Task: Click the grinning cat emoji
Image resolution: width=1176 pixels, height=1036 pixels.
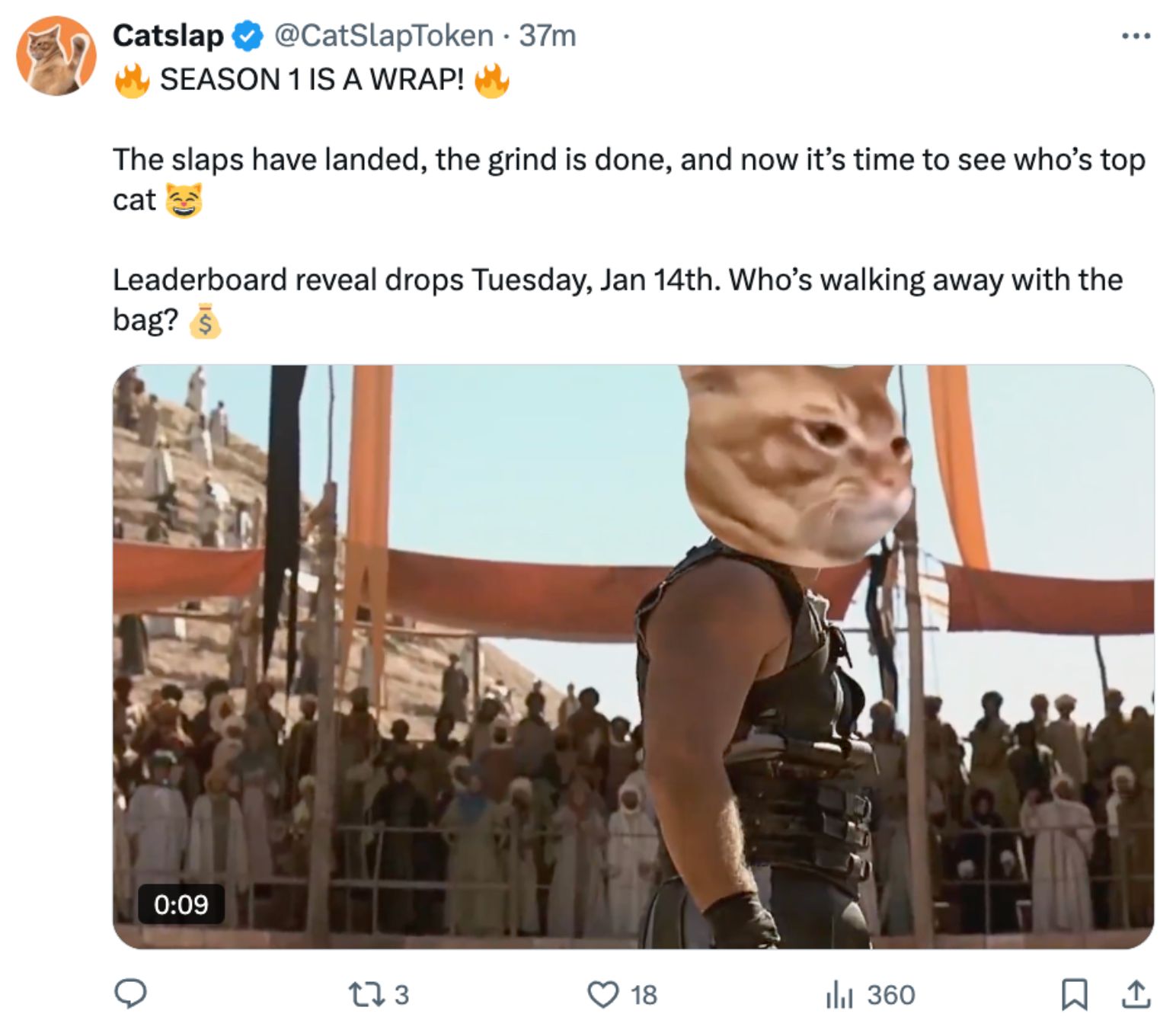Action: pyautogui.click(x=184, y=200)
